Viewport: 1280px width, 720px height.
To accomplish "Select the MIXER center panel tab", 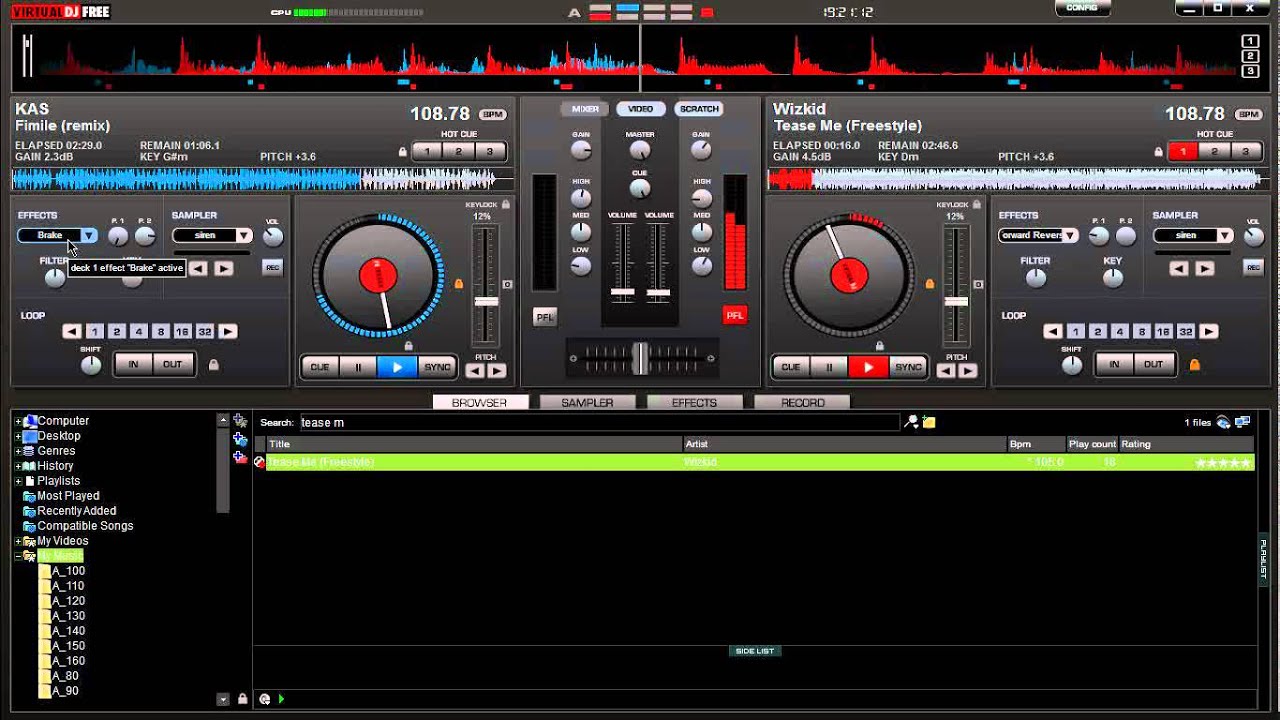I will [x=585, y=109].
